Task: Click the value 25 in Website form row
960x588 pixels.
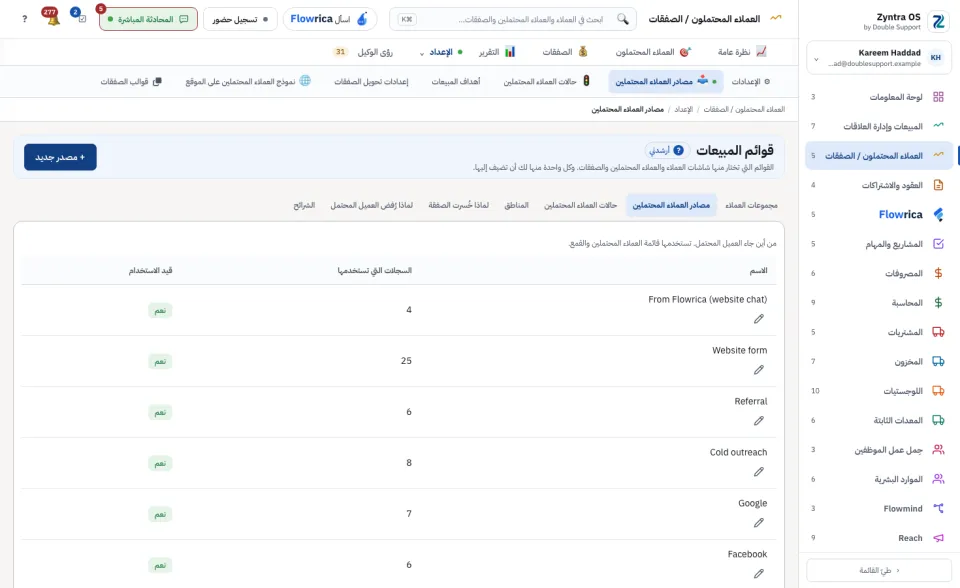Action: (406, 361)
